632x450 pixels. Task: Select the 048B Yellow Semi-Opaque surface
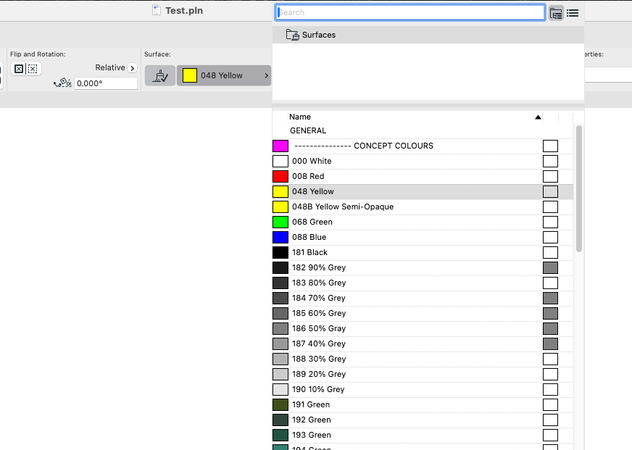tap(423, 207)
